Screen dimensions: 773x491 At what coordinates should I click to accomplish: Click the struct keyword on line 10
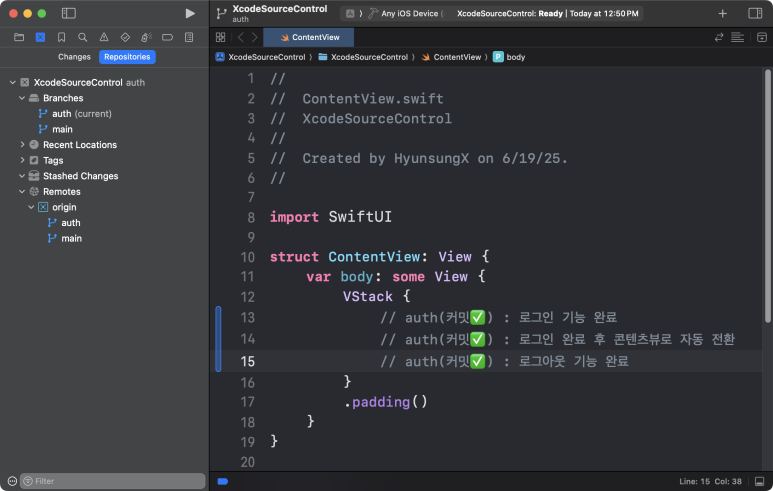pyautogui.click(x=294, y=257)
